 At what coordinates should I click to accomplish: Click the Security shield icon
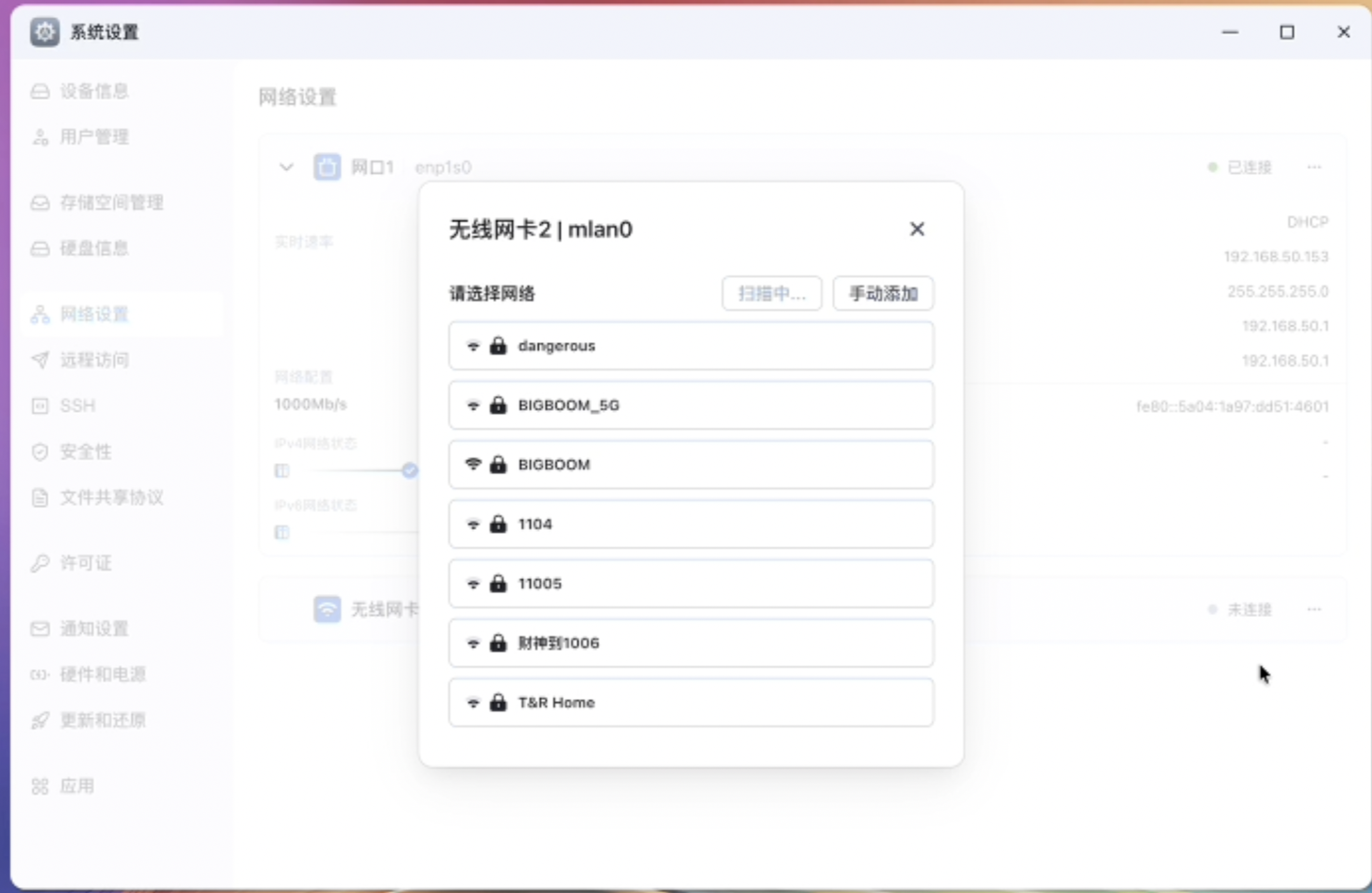(40, 452)
